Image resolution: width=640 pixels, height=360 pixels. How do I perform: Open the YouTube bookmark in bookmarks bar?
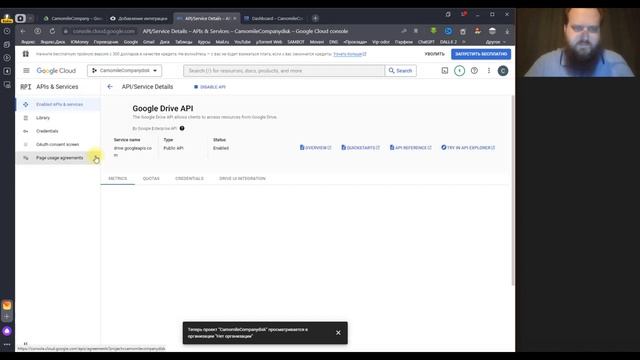(x=242, y=42)
